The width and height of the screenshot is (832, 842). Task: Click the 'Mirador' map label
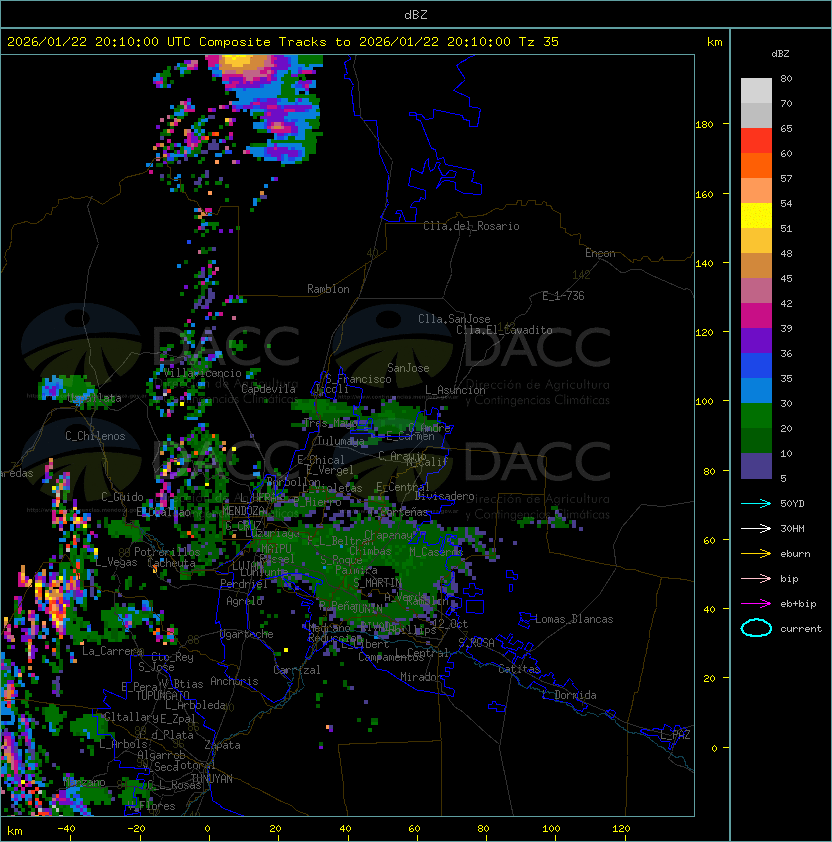tap(421, 677)
